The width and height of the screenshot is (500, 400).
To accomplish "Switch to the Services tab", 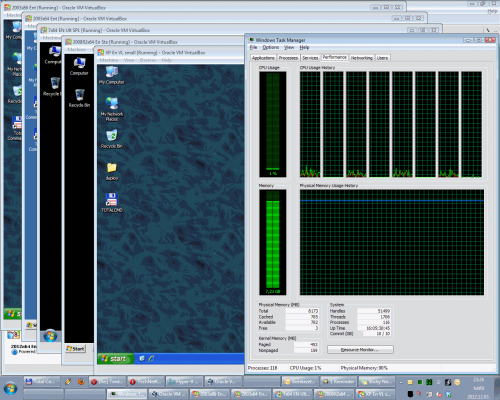I will point(310,58).
